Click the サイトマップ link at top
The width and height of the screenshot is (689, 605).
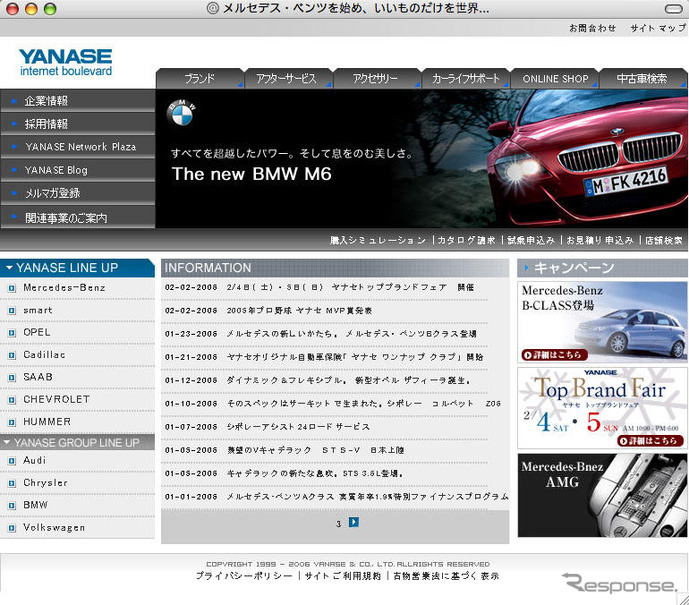pyautogui.click(x=658, y=28)
